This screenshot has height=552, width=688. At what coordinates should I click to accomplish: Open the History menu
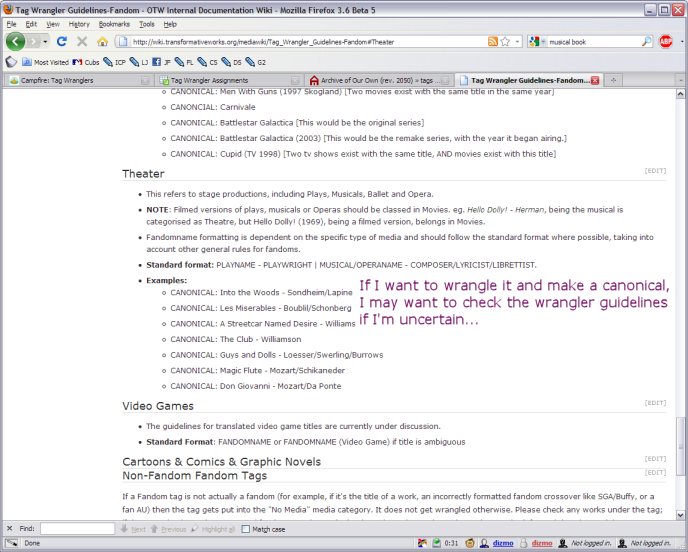tap(79, 24)
